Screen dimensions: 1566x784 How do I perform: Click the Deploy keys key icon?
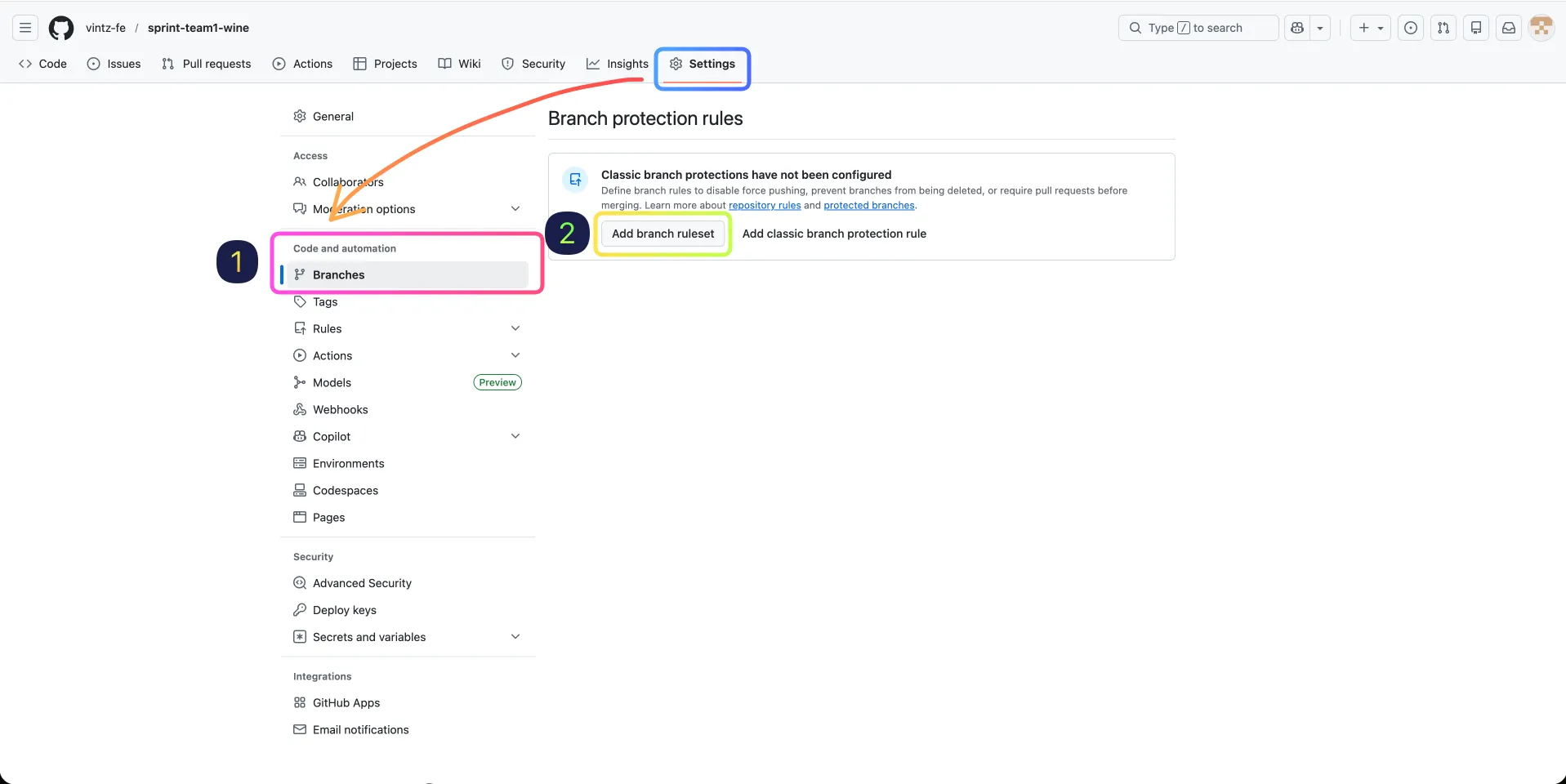pos(300,610)
